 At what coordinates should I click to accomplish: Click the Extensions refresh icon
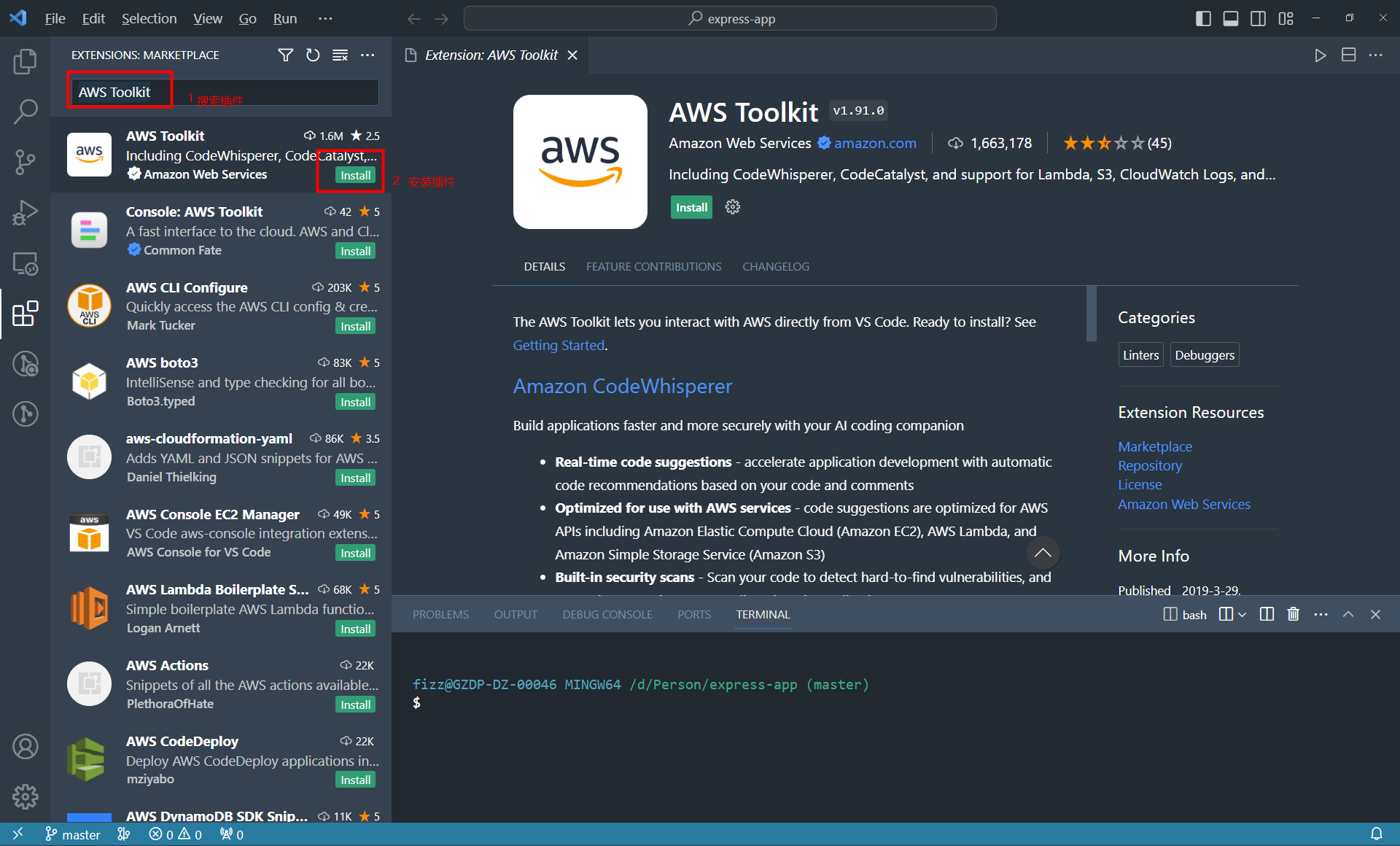coord(312,55)
